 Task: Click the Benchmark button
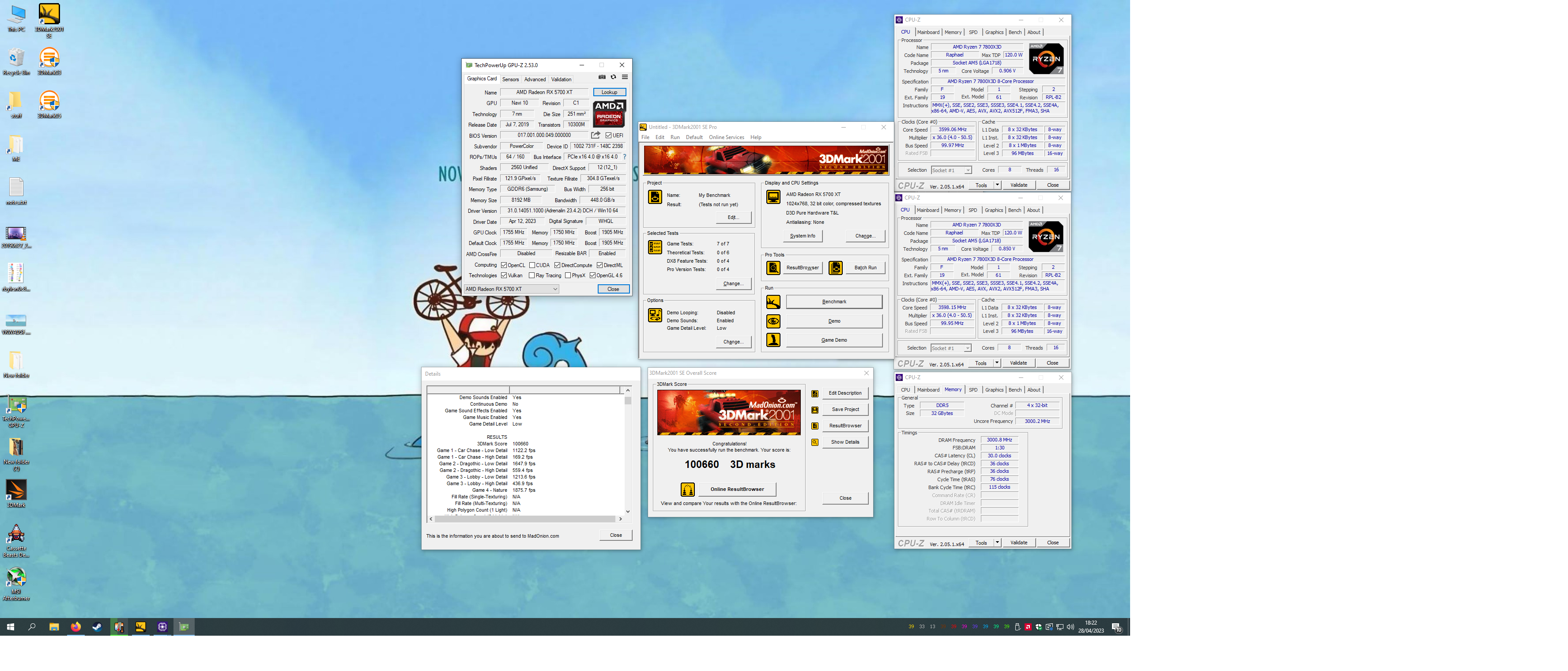pos(834,302)
